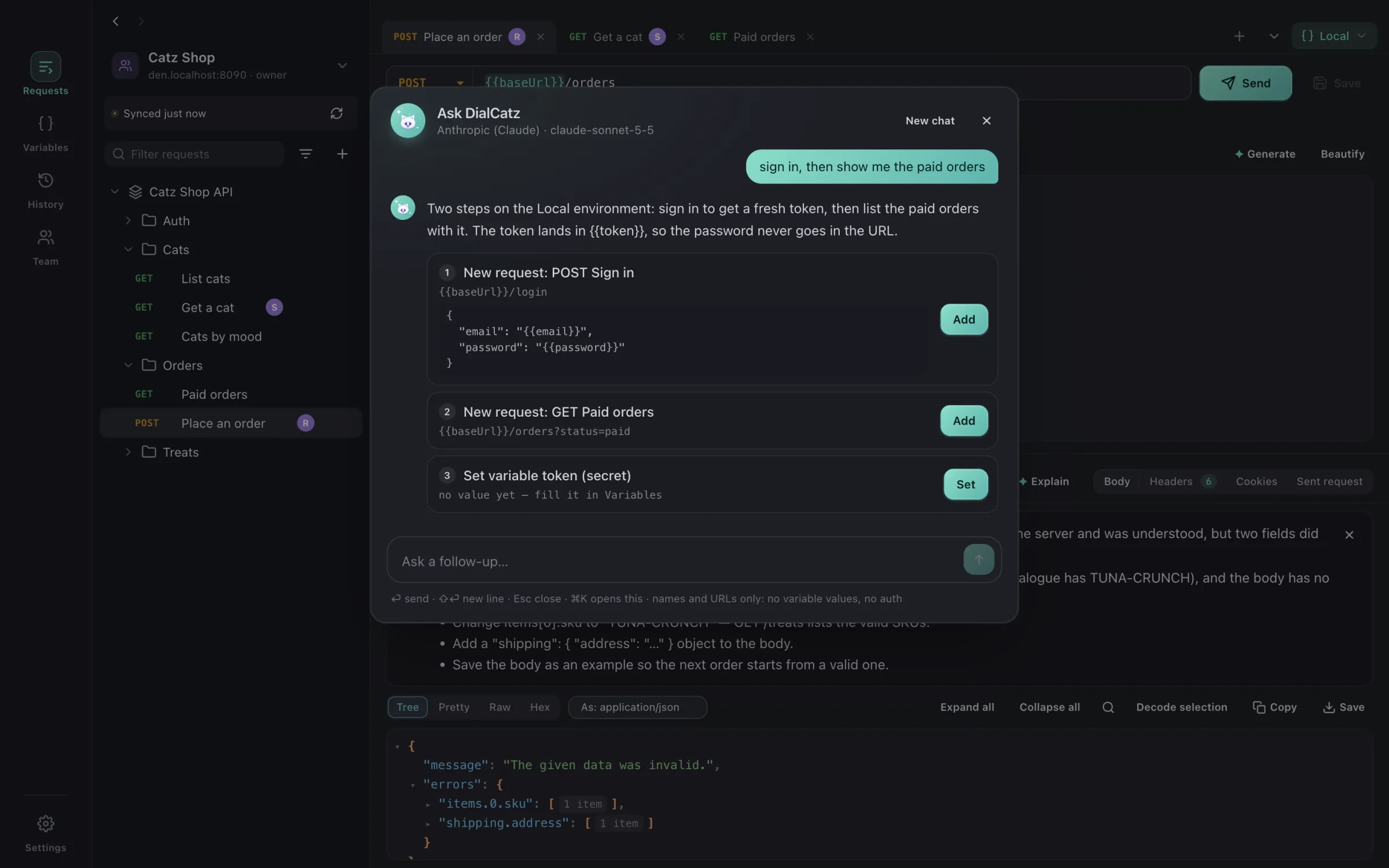The height and width of the screenshot is (868, 1389).
Task: Open Settings from the sidebar gear
Action: [45, 832]
